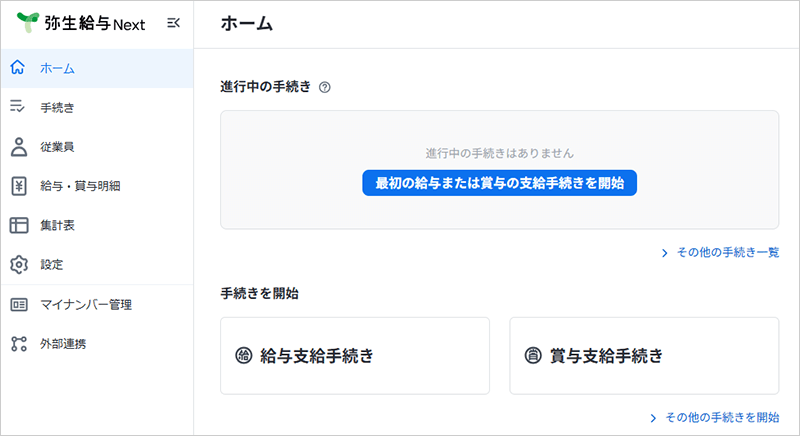The height and width of the screenshot is (436, 800).
Task: Click the 外部連携 connection icon
Action: tap(17, 343)
